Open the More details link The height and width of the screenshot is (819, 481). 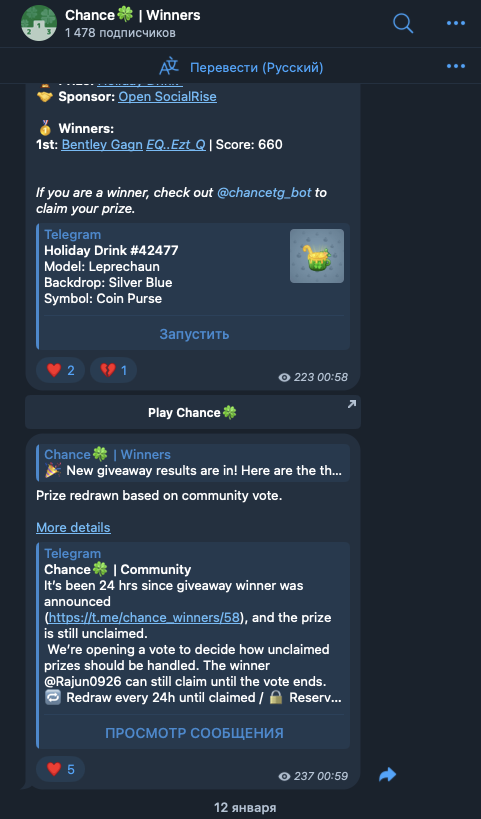click(x=73, y=528)
